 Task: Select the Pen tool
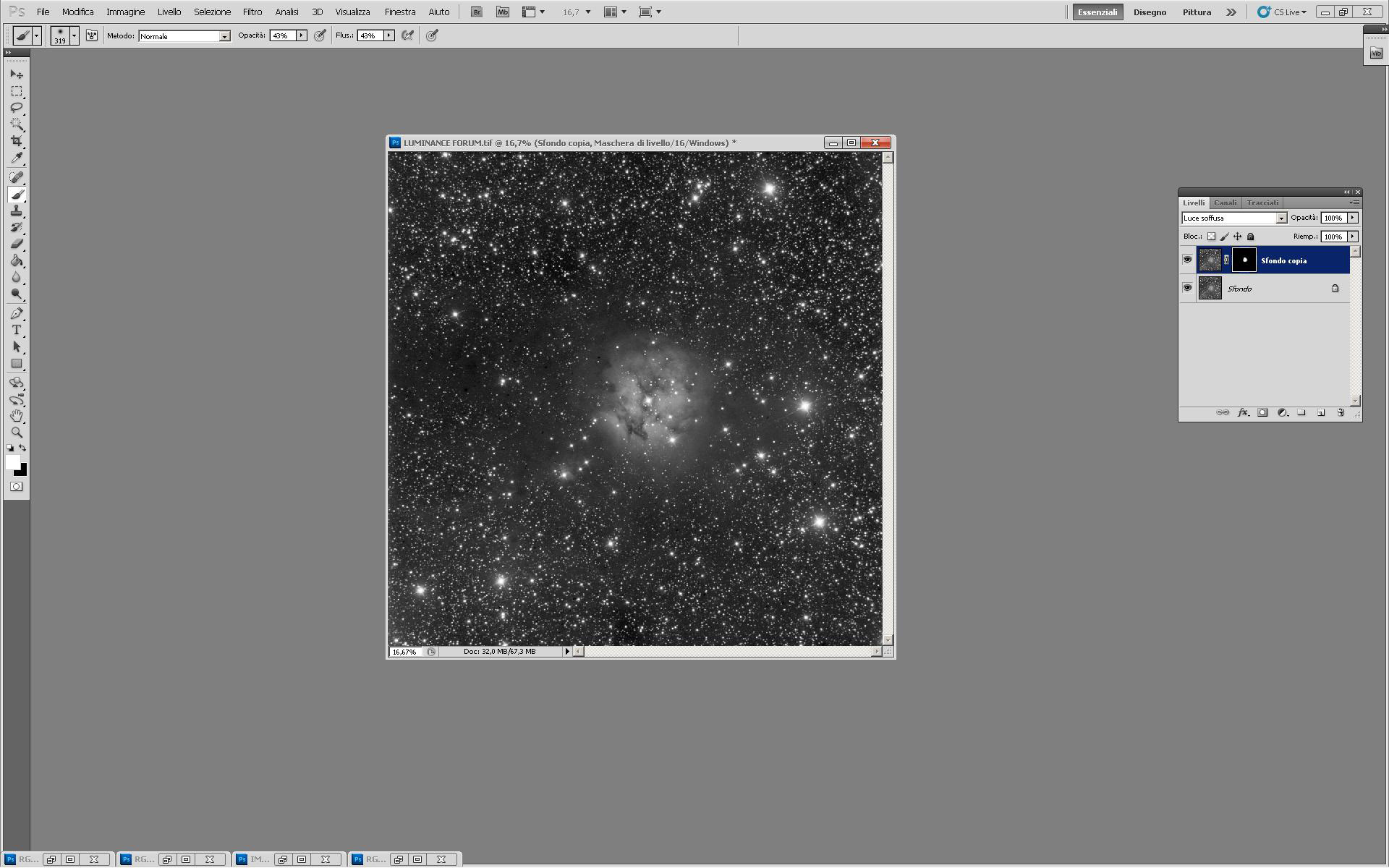pos(17,314)
